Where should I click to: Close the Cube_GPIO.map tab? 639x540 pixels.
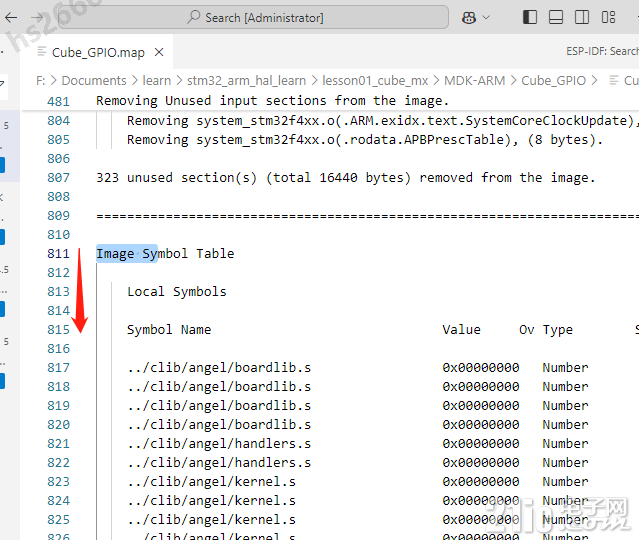tap(159, 52)
